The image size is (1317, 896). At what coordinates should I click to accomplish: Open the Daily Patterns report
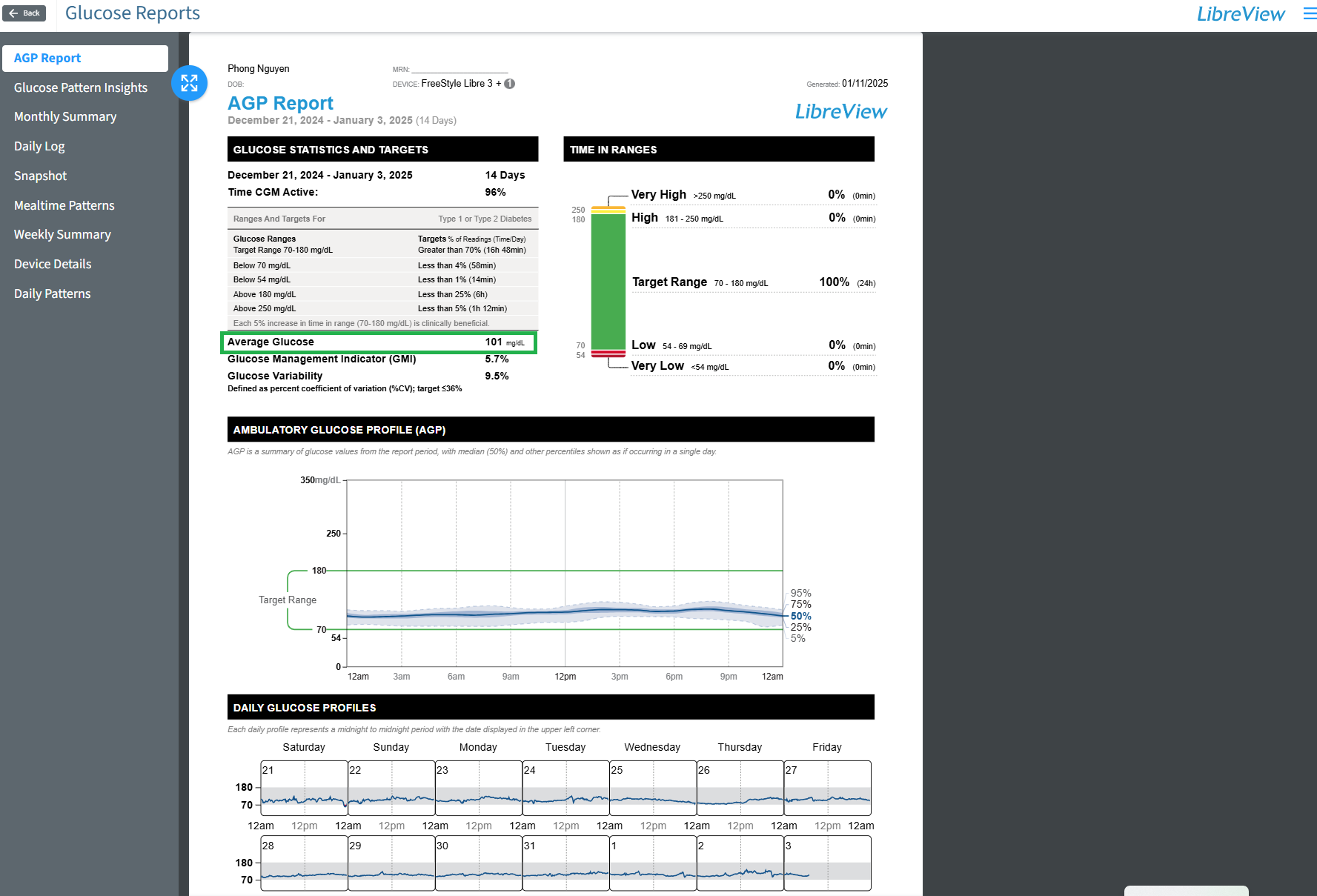click(52, 293)
